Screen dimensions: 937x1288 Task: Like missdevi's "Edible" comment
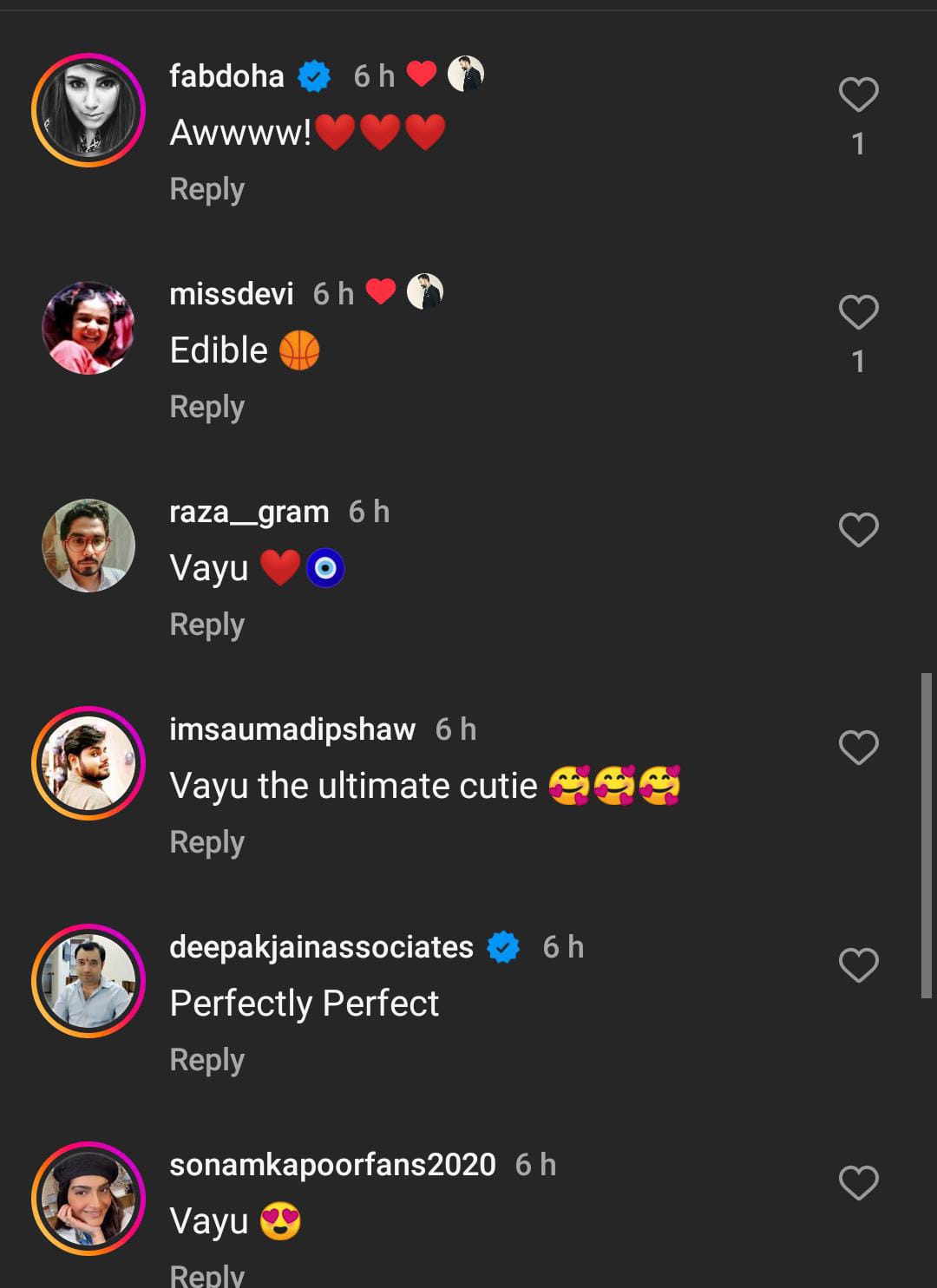coord(858,312)
